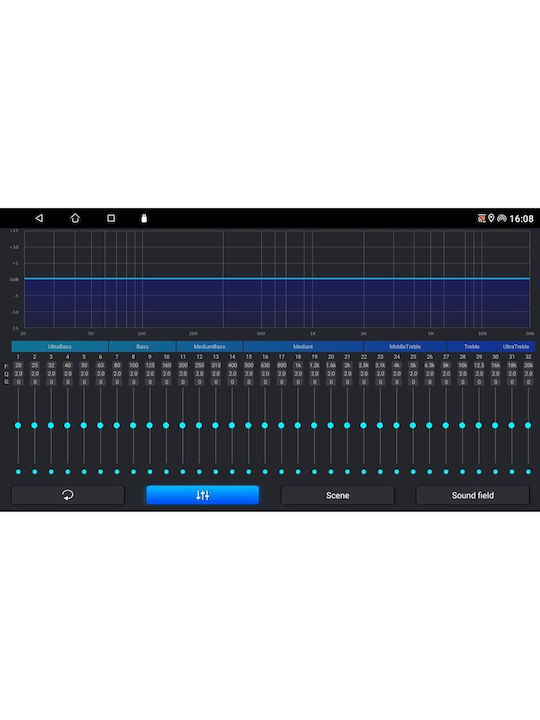Click the Q value 2.0 of band 11
The height and width of the screenshot is (720, 540).
[x=183, y=374]
